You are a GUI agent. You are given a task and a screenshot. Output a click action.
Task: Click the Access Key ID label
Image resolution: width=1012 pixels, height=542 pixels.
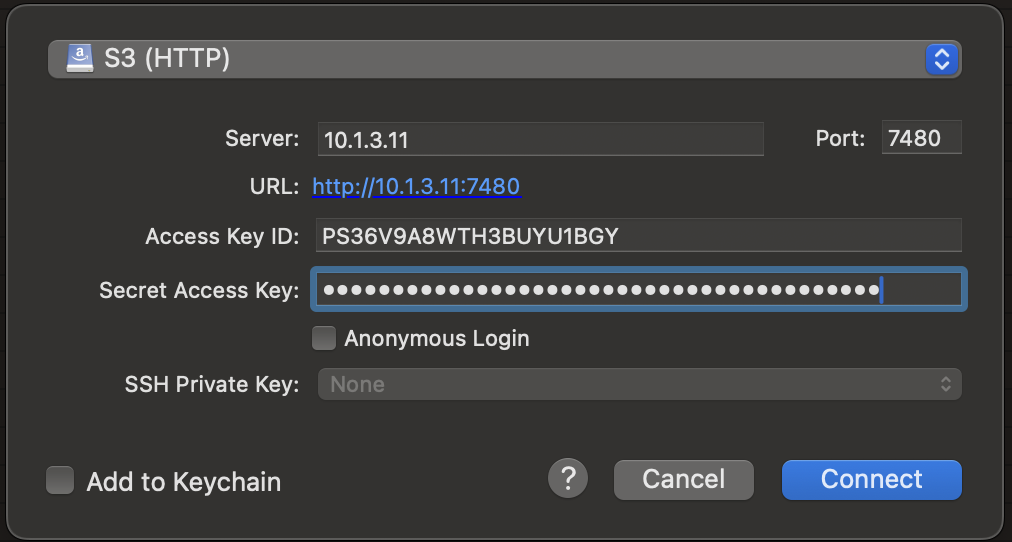coord(222,236)
